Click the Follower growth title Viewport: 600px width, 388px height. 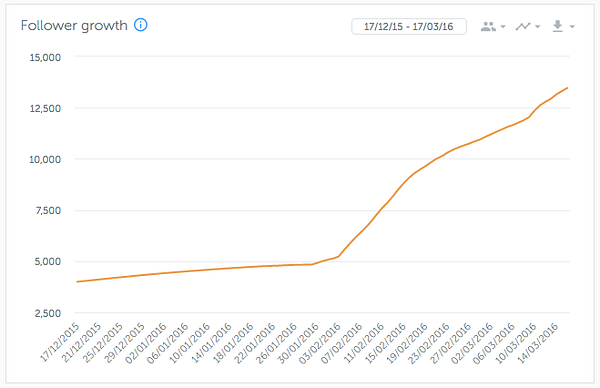tap(74, 26)
